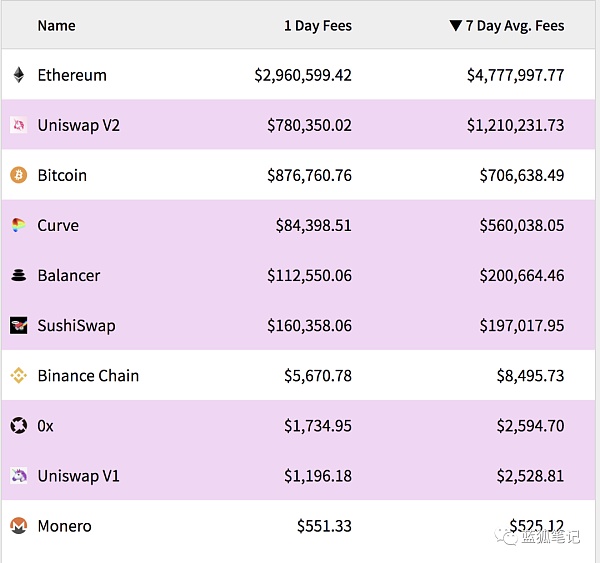600x563 pixels.
Task: Click the Ethereum diamond logo icon
Action: (x=18, y=75)
